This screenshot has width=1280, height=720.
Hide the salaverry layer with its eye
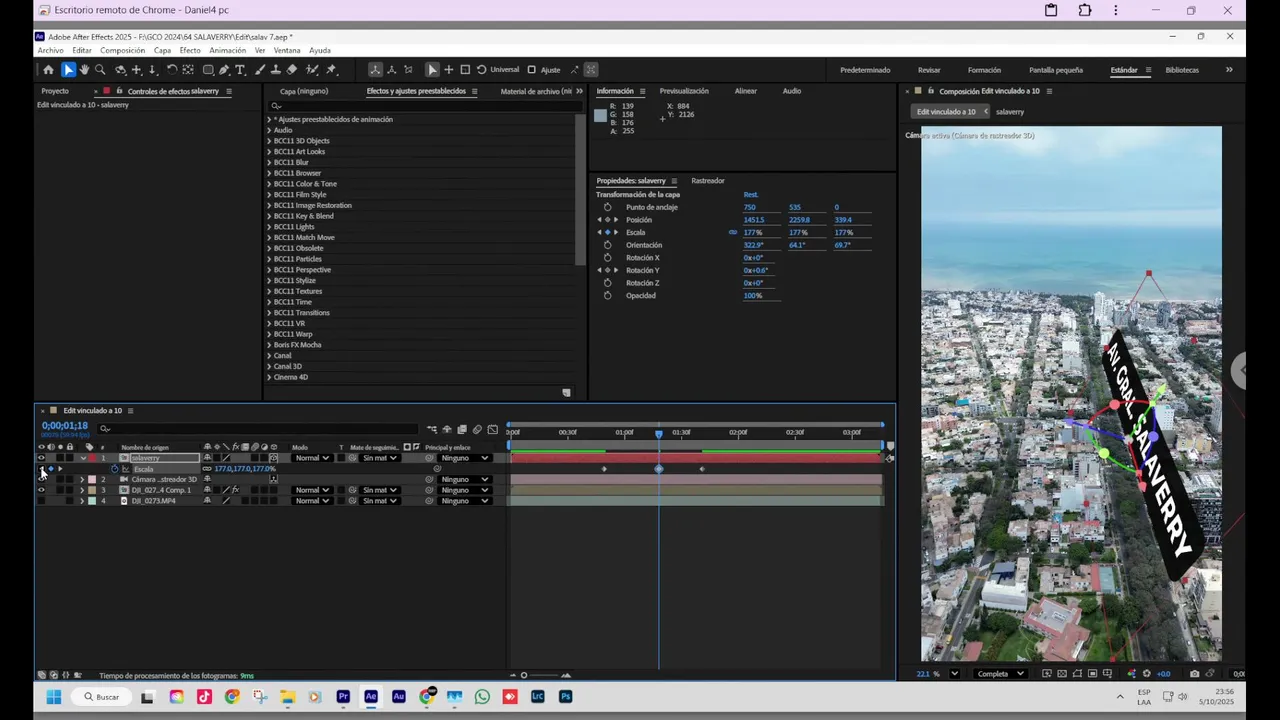[41, 458]
